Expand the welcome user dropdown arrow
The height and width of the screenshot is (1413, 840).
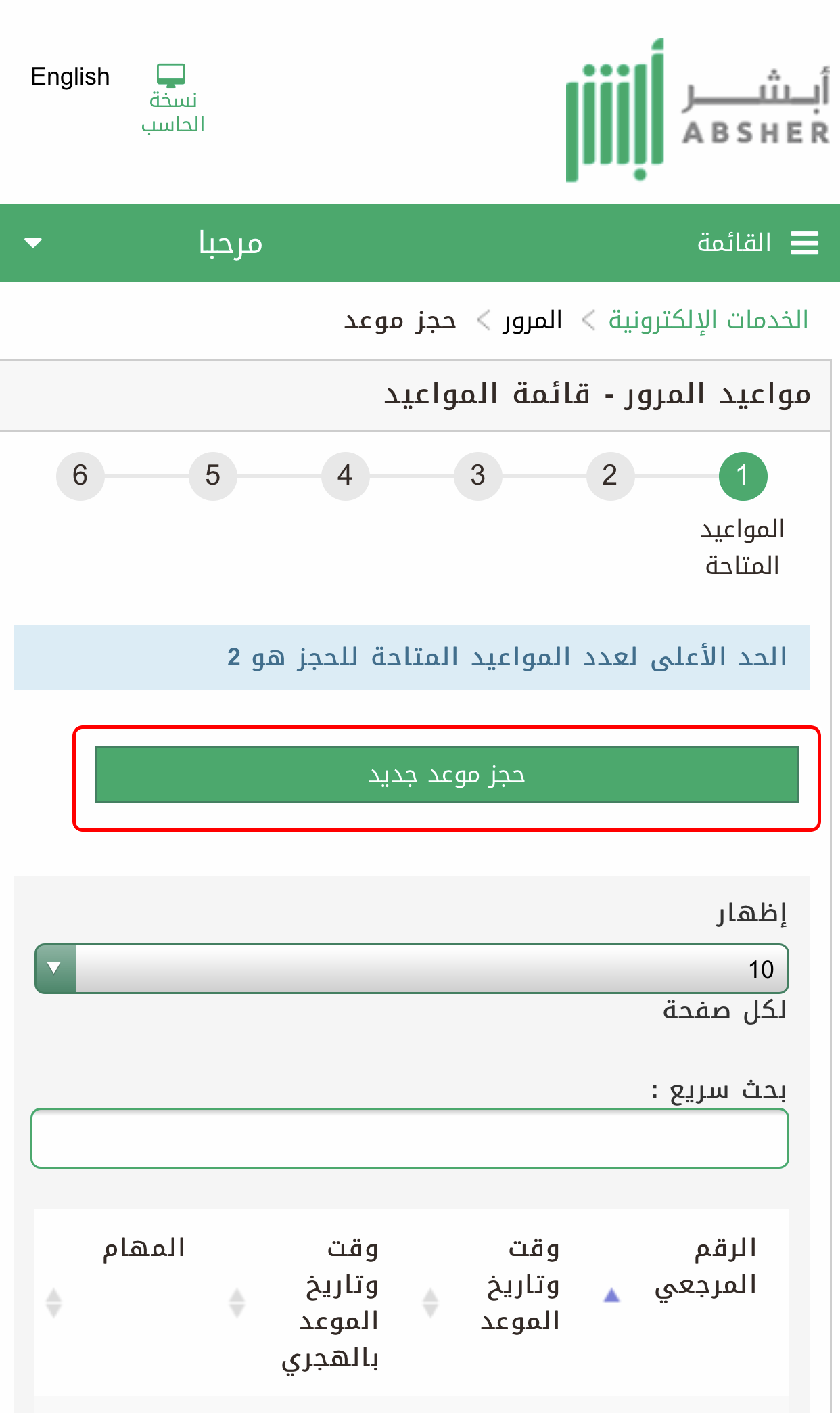[33, 243]
